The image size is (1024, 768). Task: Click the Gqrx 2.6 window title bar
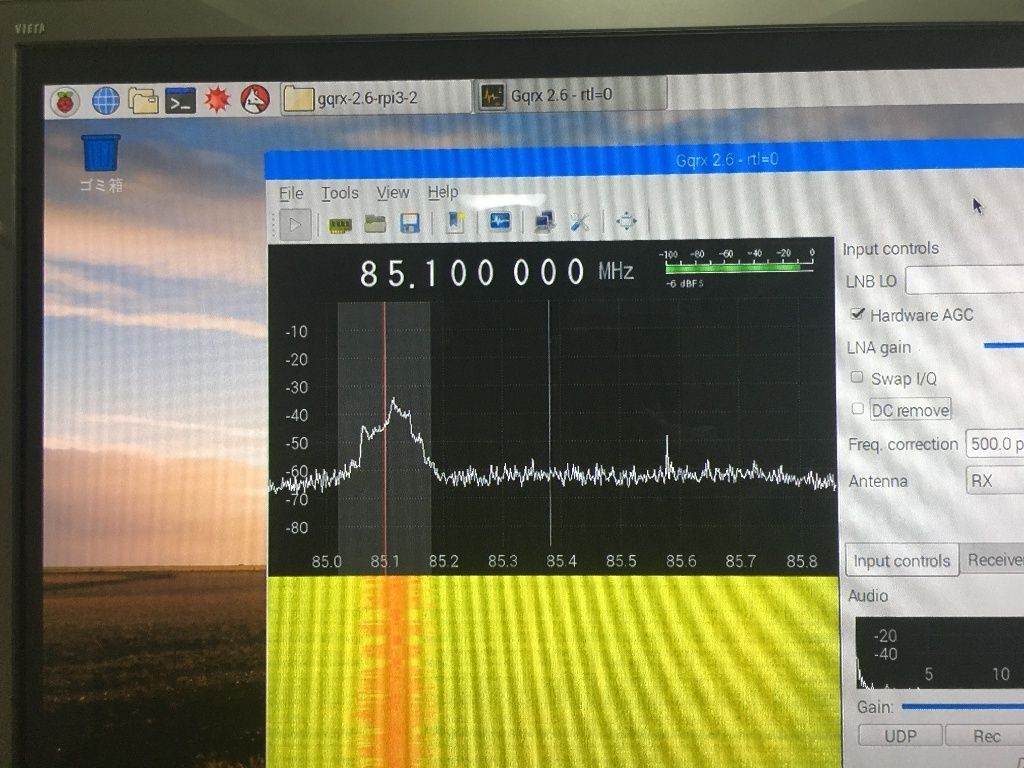(644, 159)
